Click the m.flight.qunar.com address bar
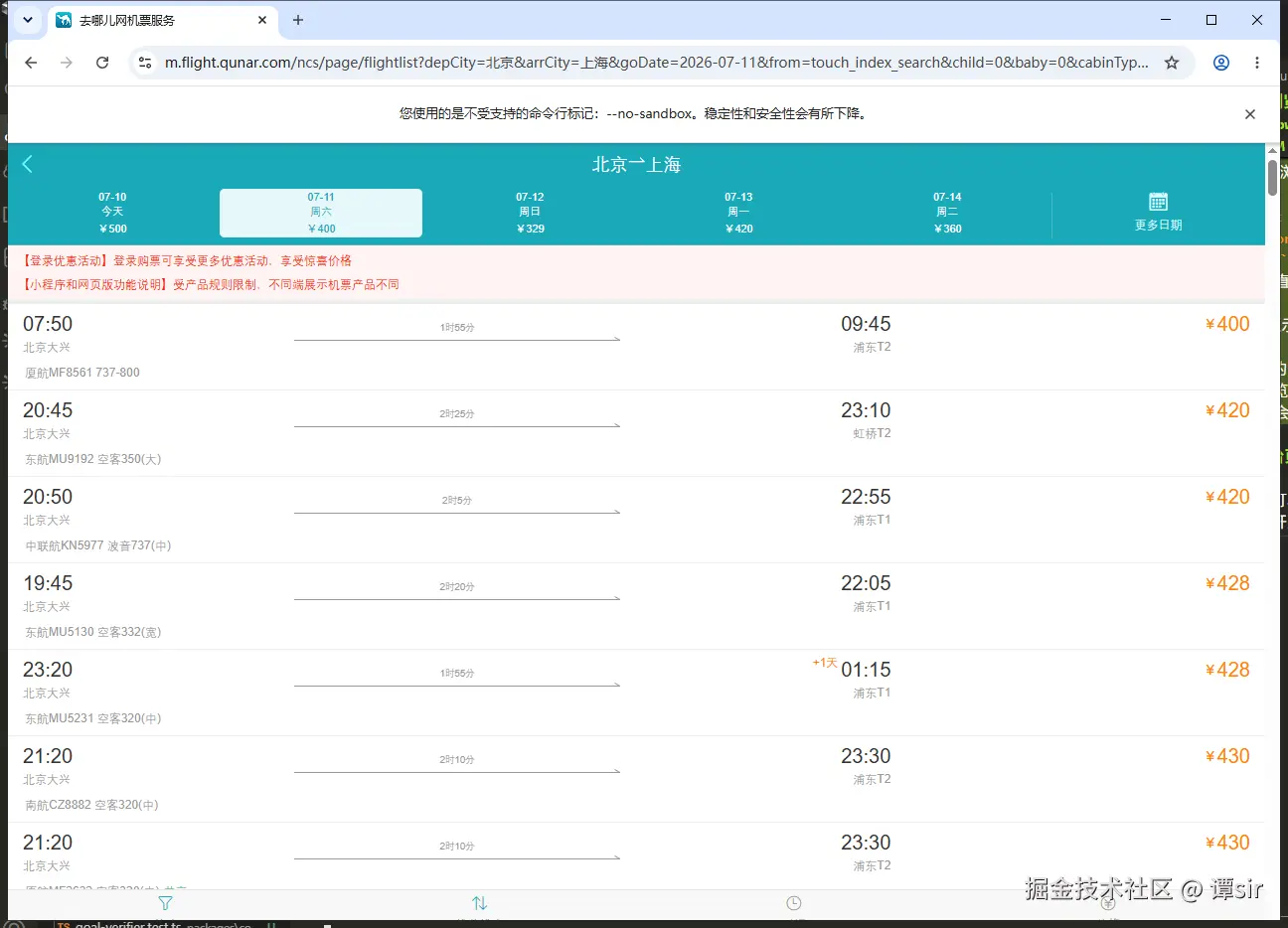1288x928 pixels. [x=656, y=63]
